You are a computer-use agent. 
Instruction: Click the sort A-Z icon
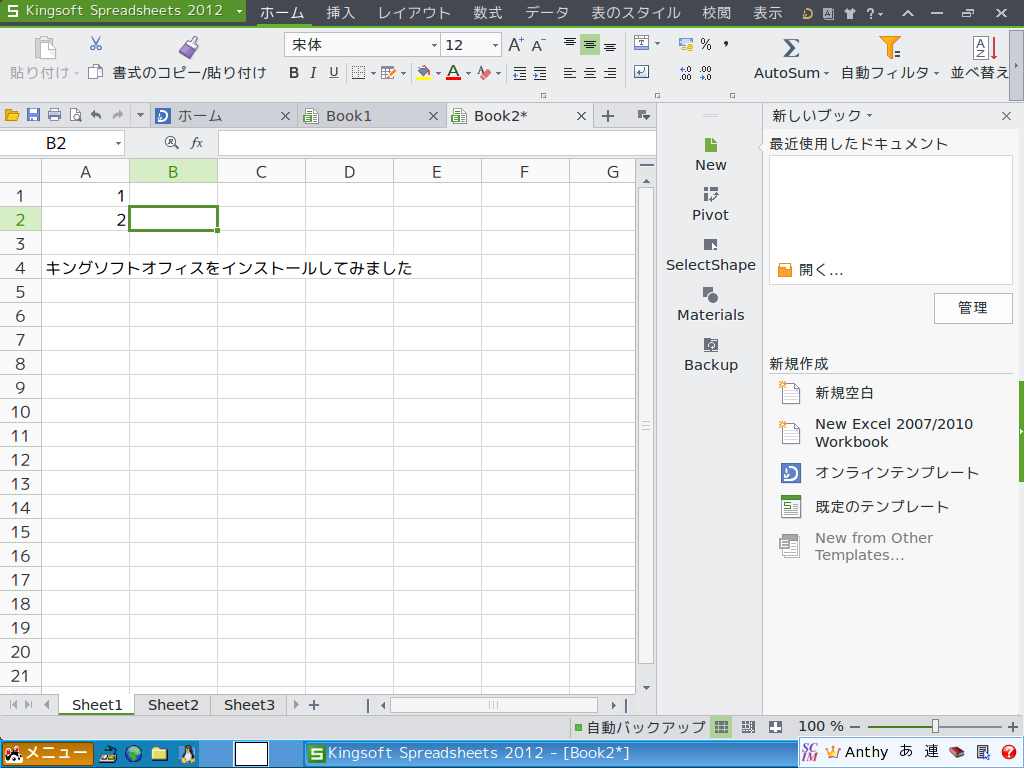[x=984, y=48]
